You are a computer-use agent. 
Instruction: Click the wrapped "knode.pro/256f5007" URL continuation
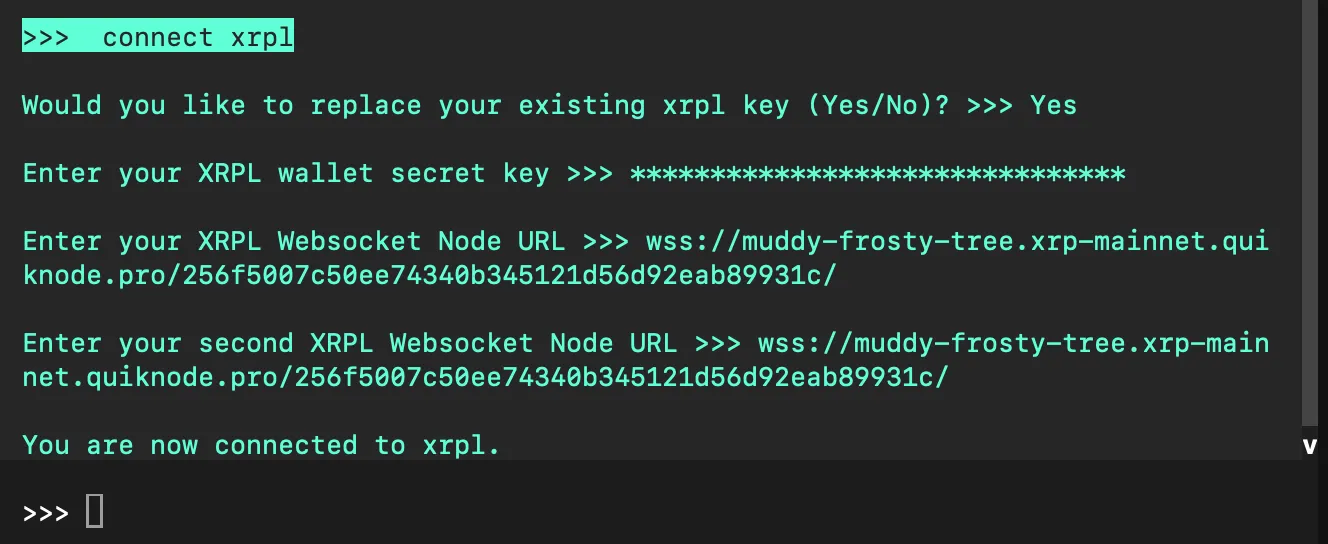[x=429, y=276]
